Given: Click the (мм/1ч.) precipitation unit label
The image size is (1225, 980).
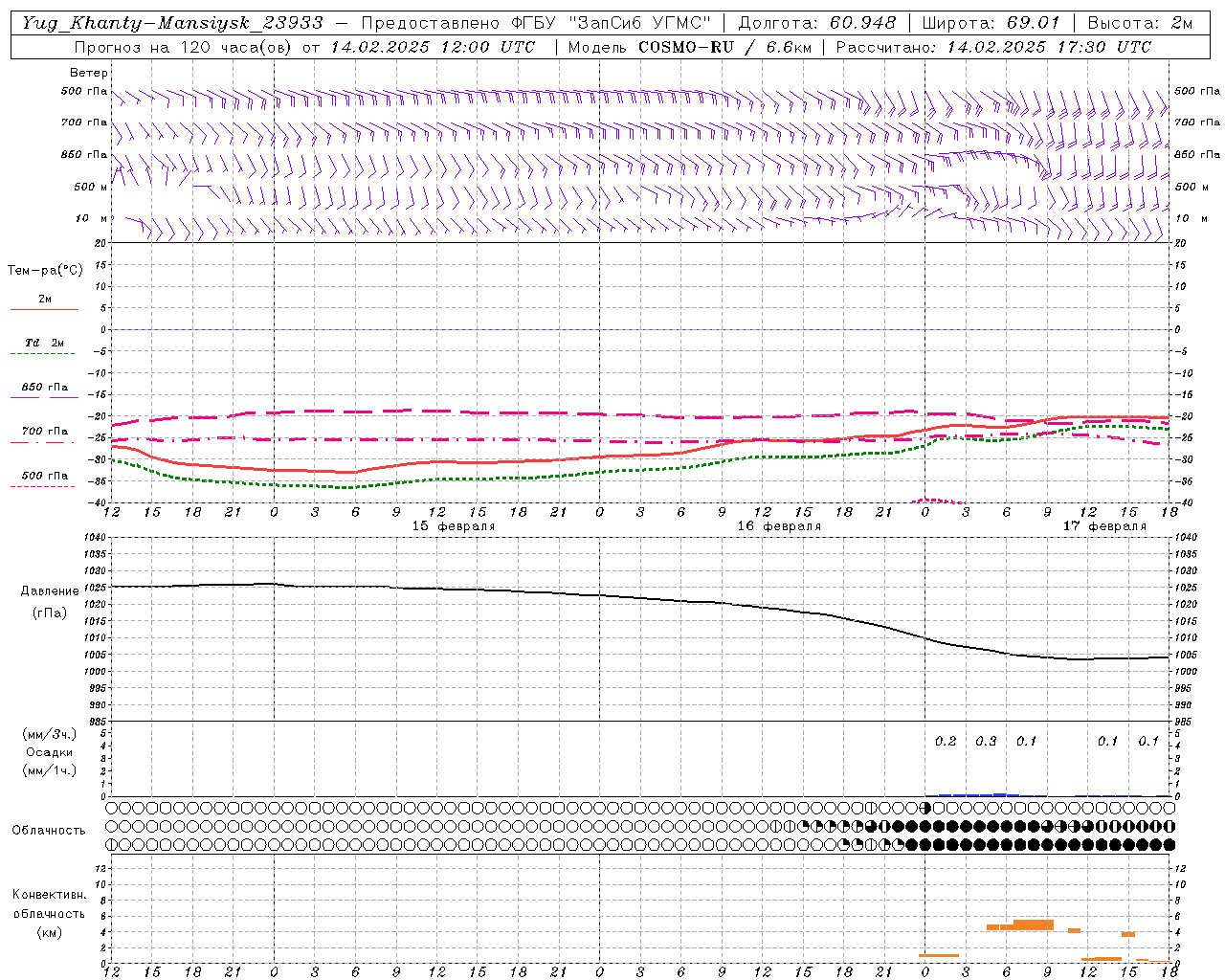Looking at the screenshot, I should point(50,770).
